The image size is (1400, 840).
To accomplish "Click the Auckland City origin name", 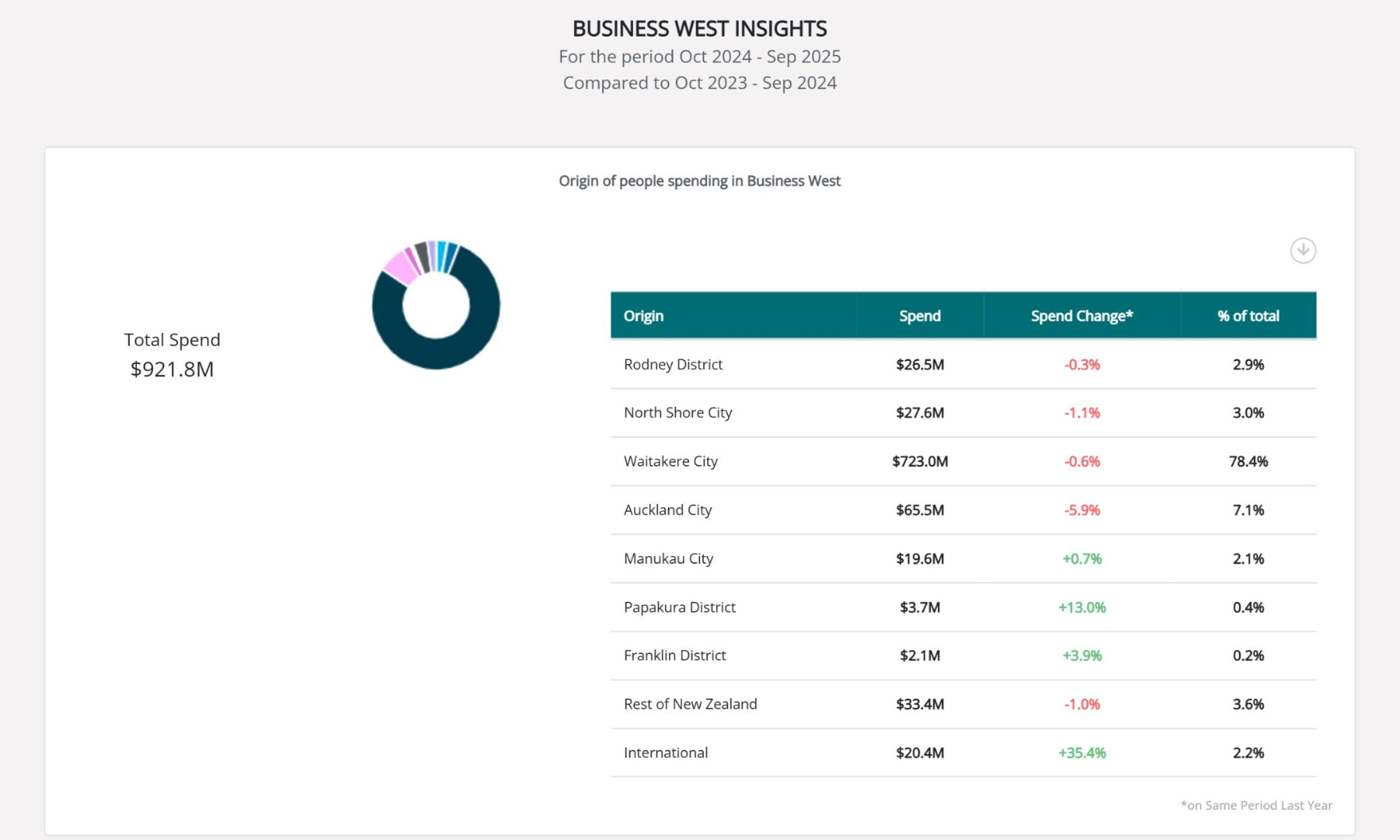I will click(667, 510).
